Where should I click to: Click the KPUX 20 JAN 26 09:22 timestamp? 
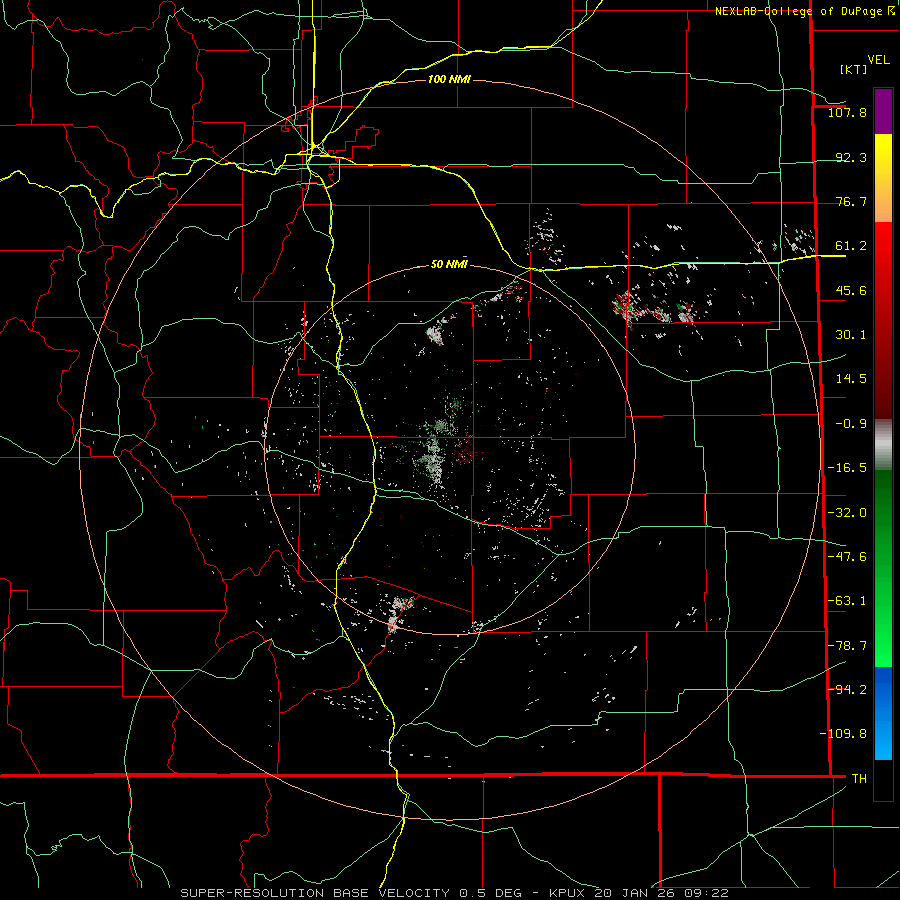pos(639,893)
